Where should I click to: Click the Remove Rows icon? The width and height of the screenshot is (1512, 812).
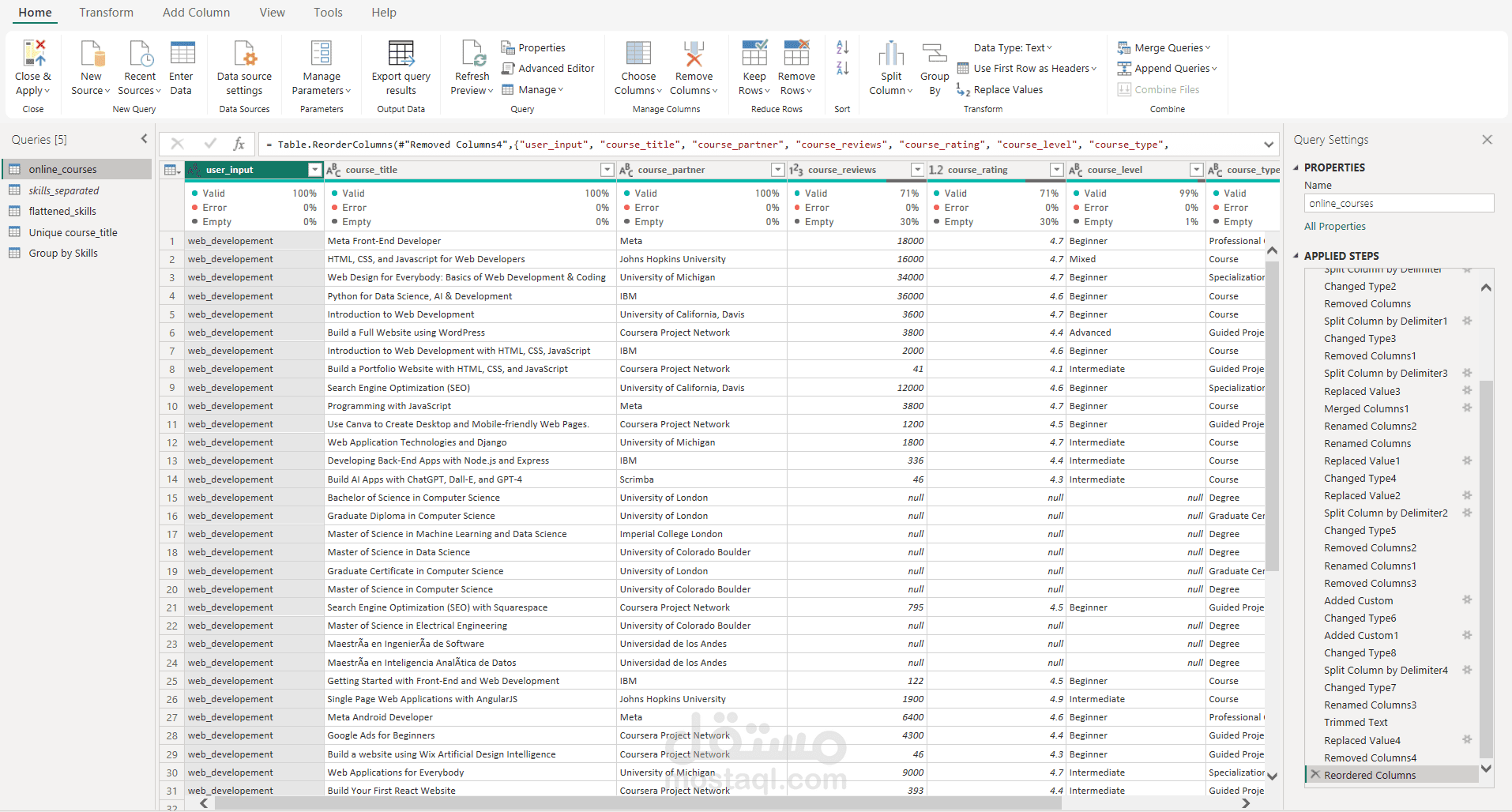click(796, 53)
